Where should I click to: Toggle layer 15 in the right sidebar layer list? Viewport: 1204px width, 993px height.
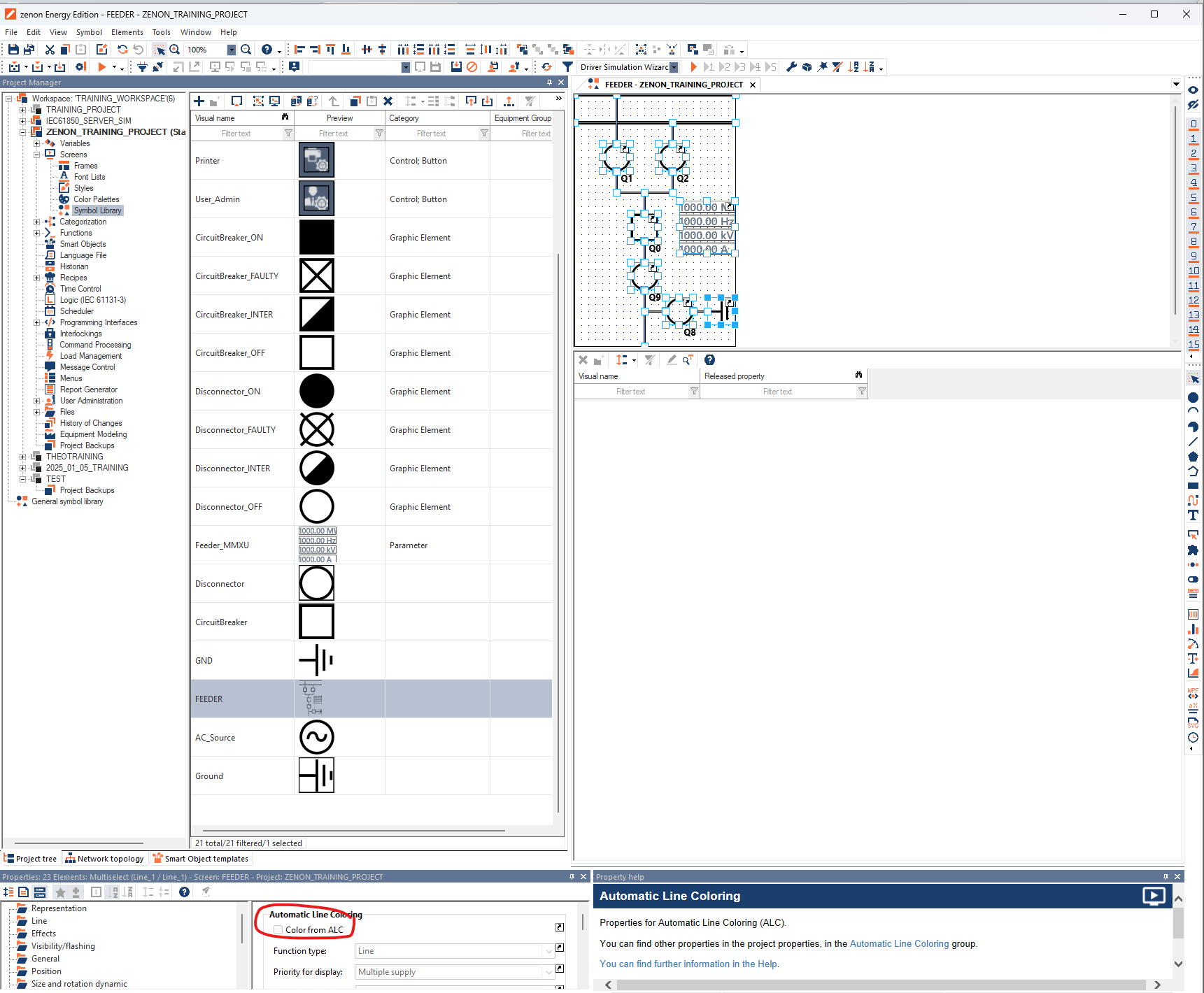coord(1194,344)
